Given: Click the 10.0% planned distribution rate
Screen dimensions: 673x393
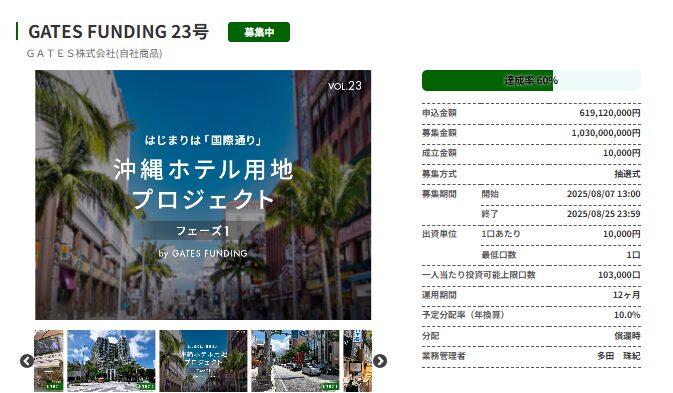Looking at the screenshot, I should [x=627, y=315].
